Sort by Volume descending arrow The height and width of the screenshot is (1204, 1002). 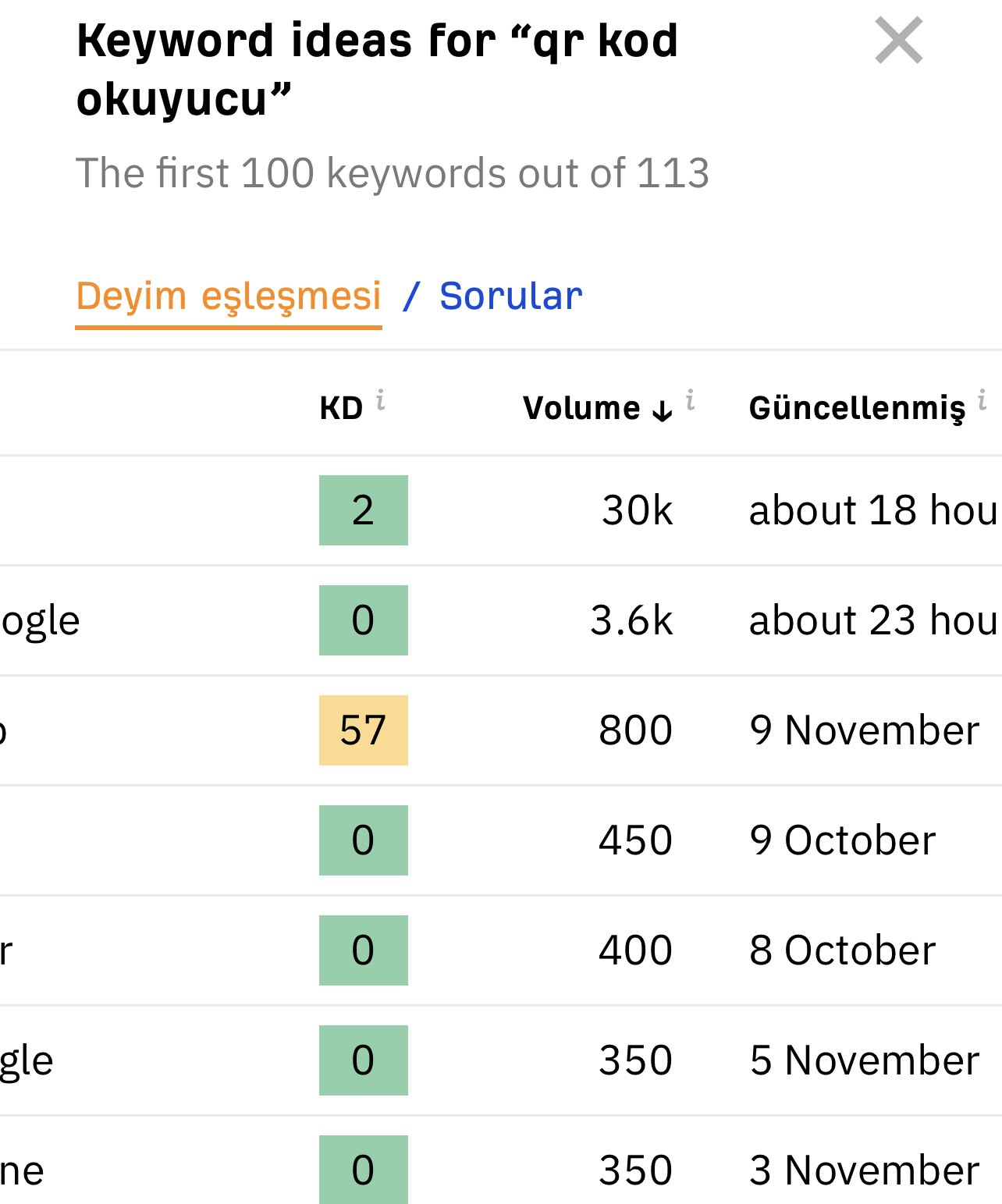coord(663,410)
